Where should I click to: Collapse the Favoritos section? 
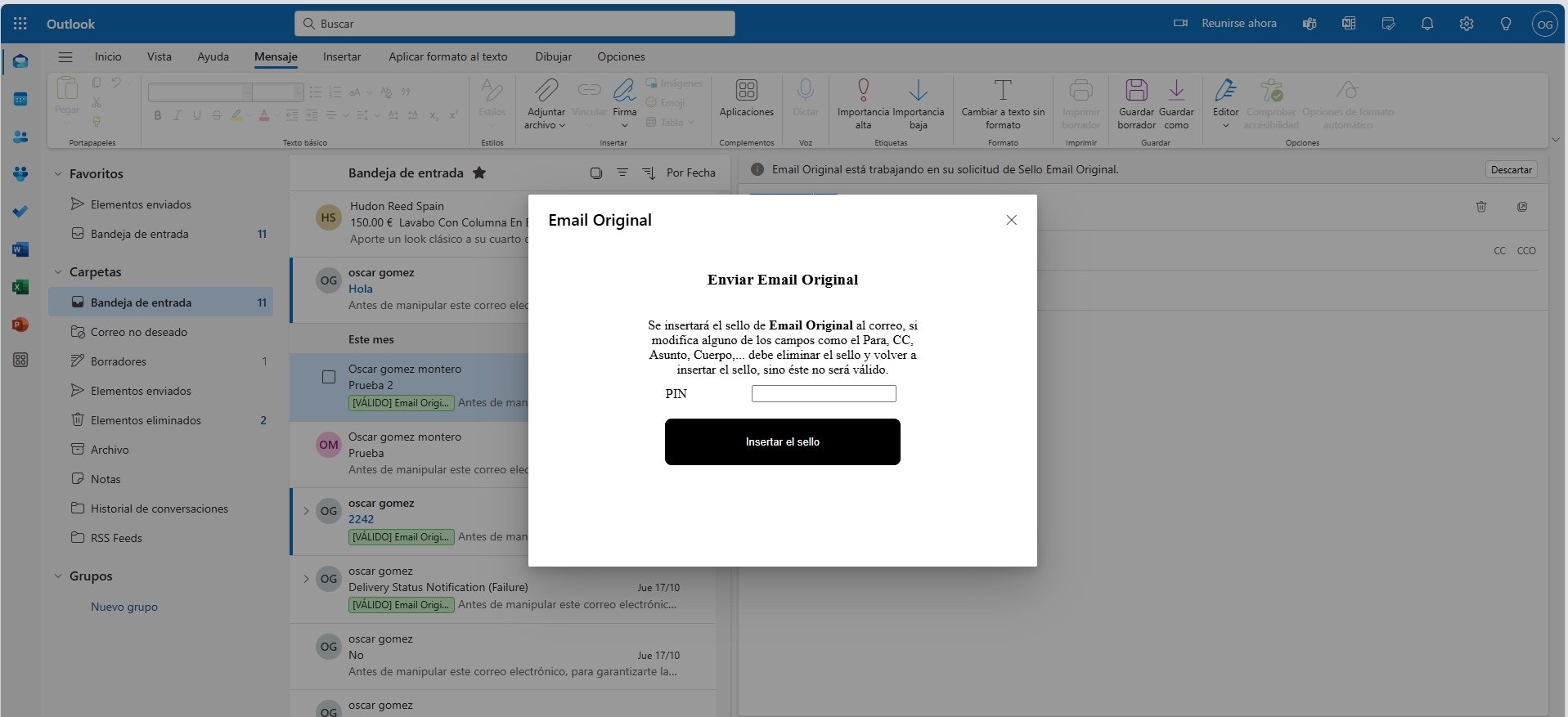coord(58,174)
